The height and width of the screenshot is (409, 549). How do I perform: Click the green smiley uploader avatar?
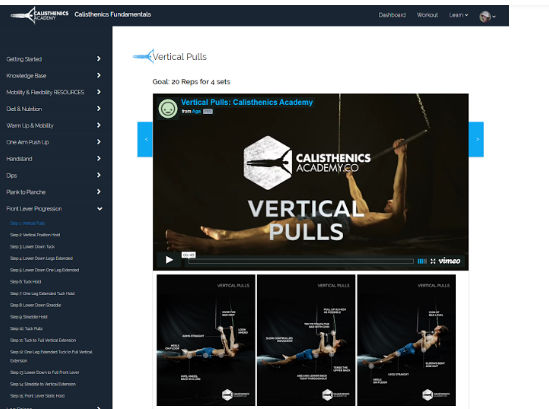[x=168, y=109]
